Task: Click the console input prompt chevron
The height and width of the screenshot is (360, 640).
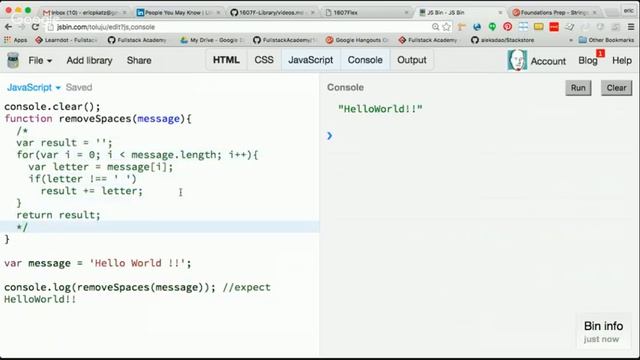Action: click(x=330, y=136)
